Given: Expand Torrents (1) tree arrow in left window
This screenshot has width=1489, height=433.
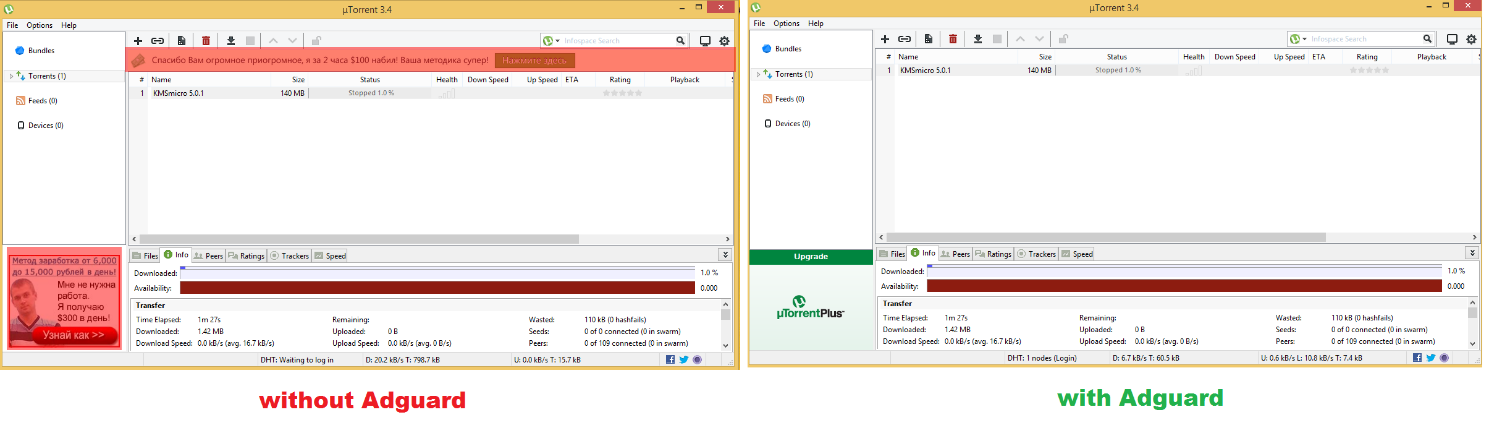Looking at the screenshot, I should 11,76.
